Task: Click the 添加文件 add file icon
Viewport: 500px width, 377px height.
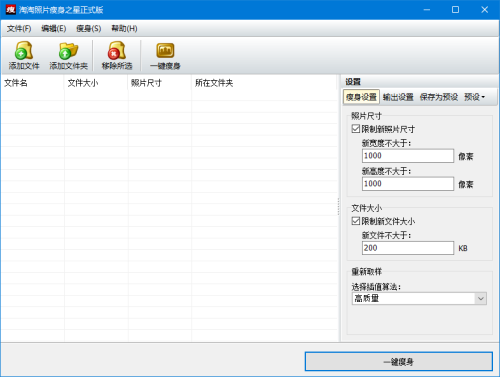Action: point(24,51)
